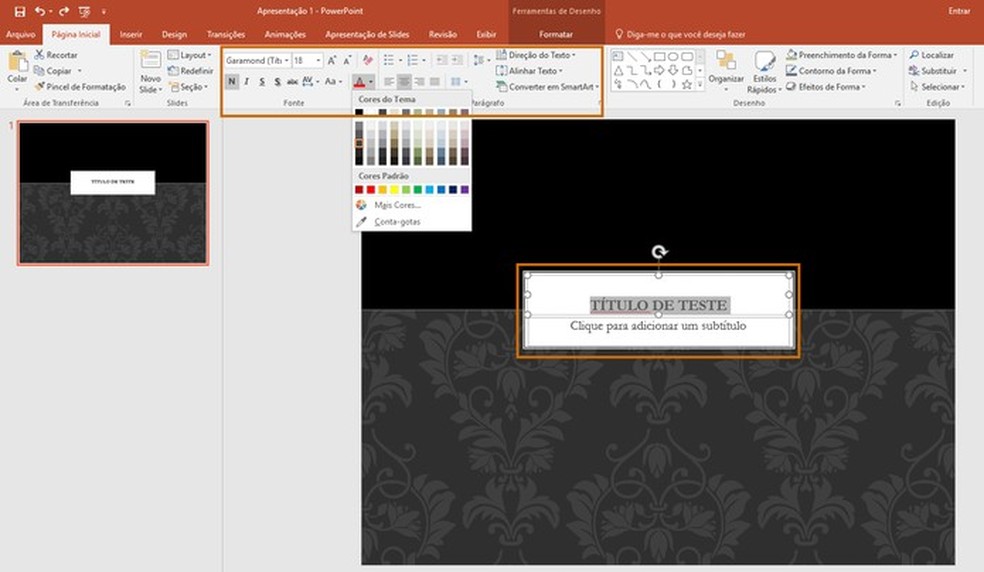984x572 pixels.
Task: Toggle bold N formatting button
Action: point(232,82)
